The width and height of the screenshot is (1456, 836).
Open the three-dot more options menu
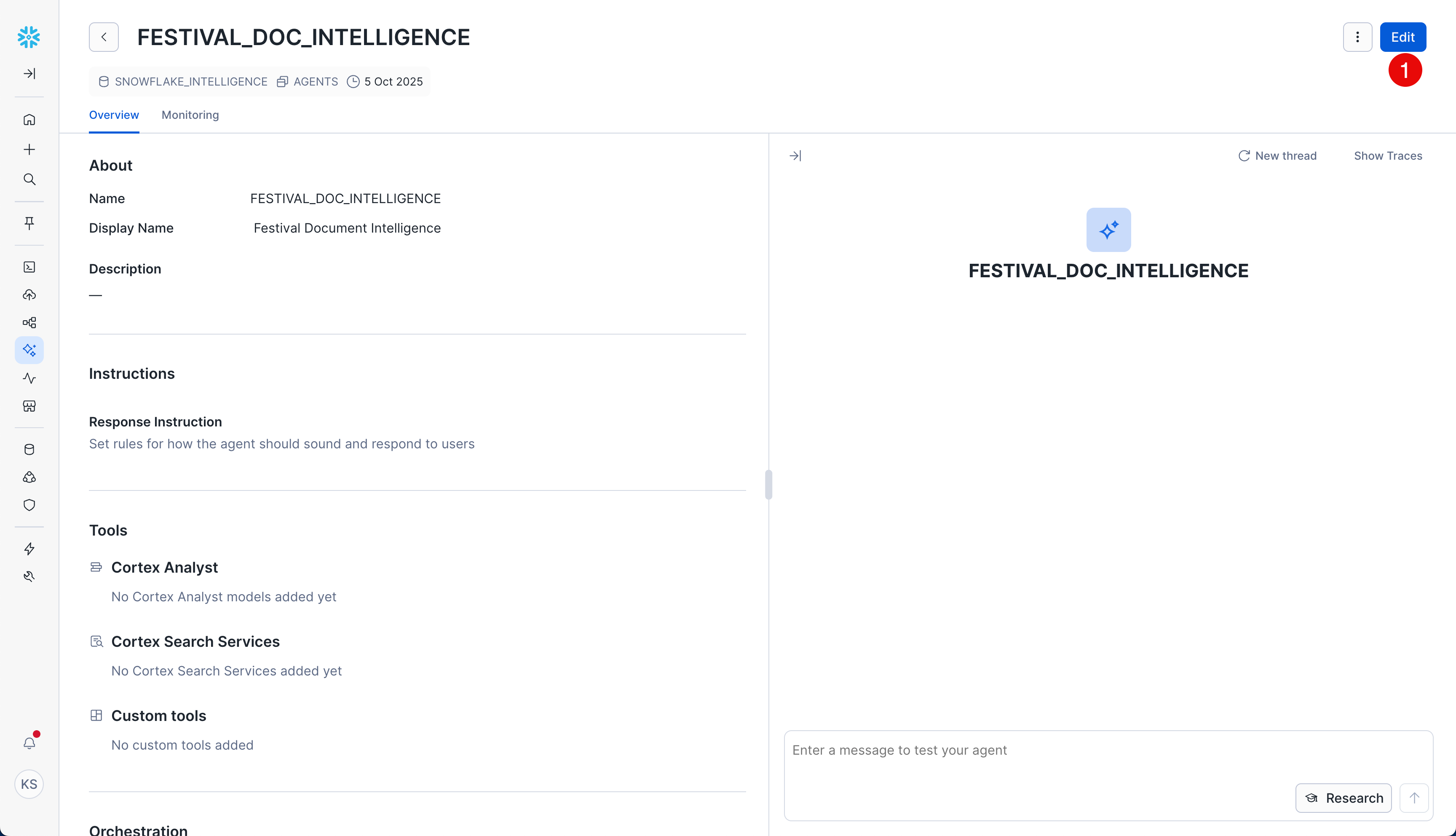point(1357,38)
